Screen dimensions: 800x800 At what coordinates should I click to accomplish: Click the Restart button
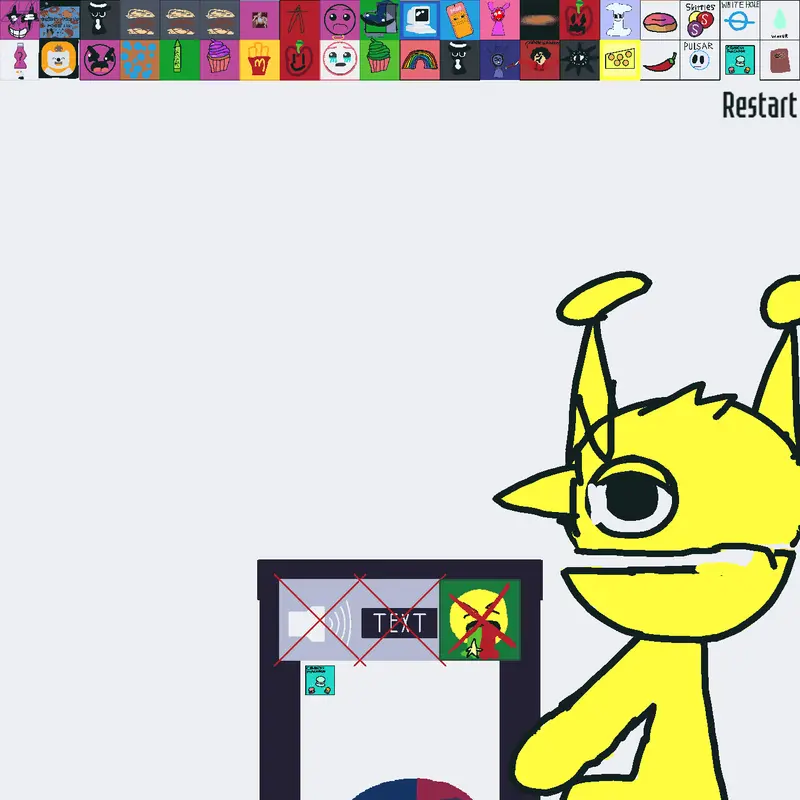pos(759,106)
